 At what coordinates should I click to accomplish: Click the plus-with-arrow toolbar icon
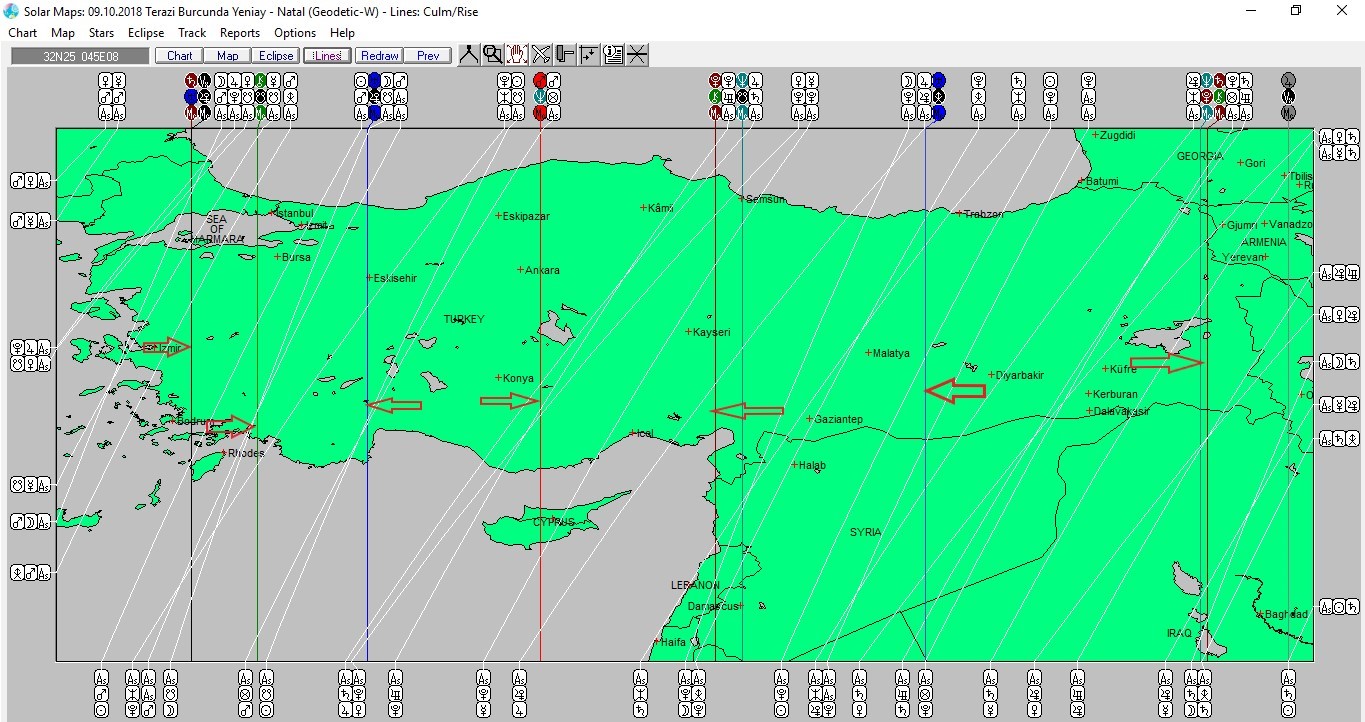(x=589, y=55)
